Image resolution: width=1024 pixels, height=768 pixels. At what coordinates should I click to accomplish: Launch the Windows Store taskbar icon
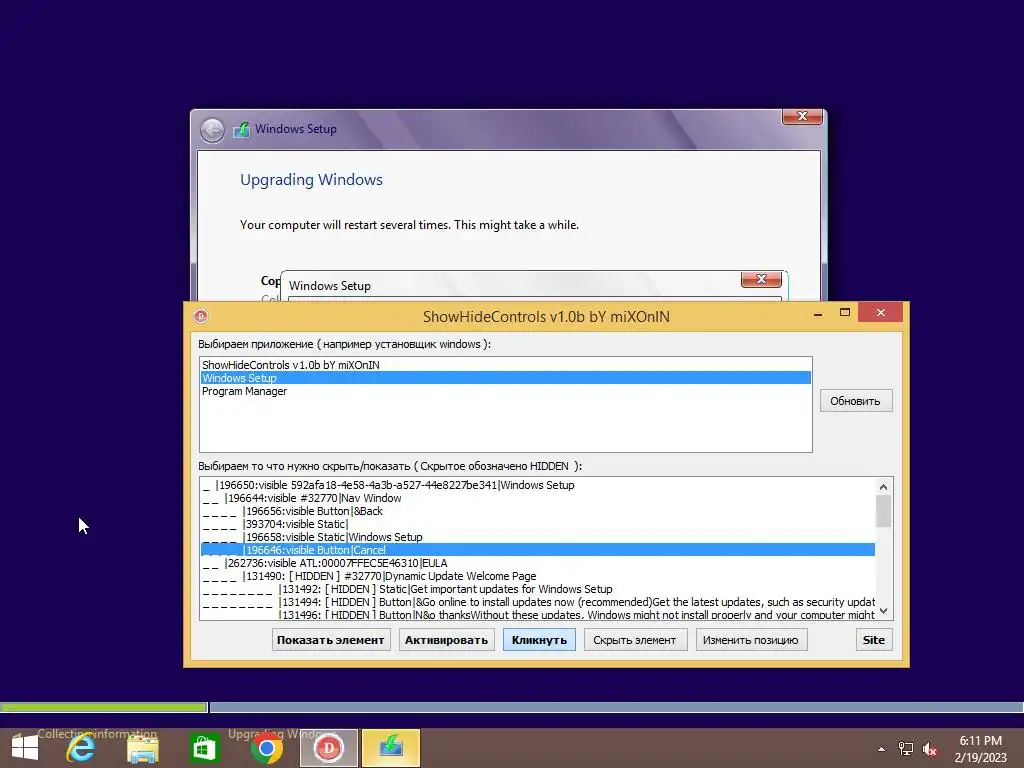click(x=204, y=748)
